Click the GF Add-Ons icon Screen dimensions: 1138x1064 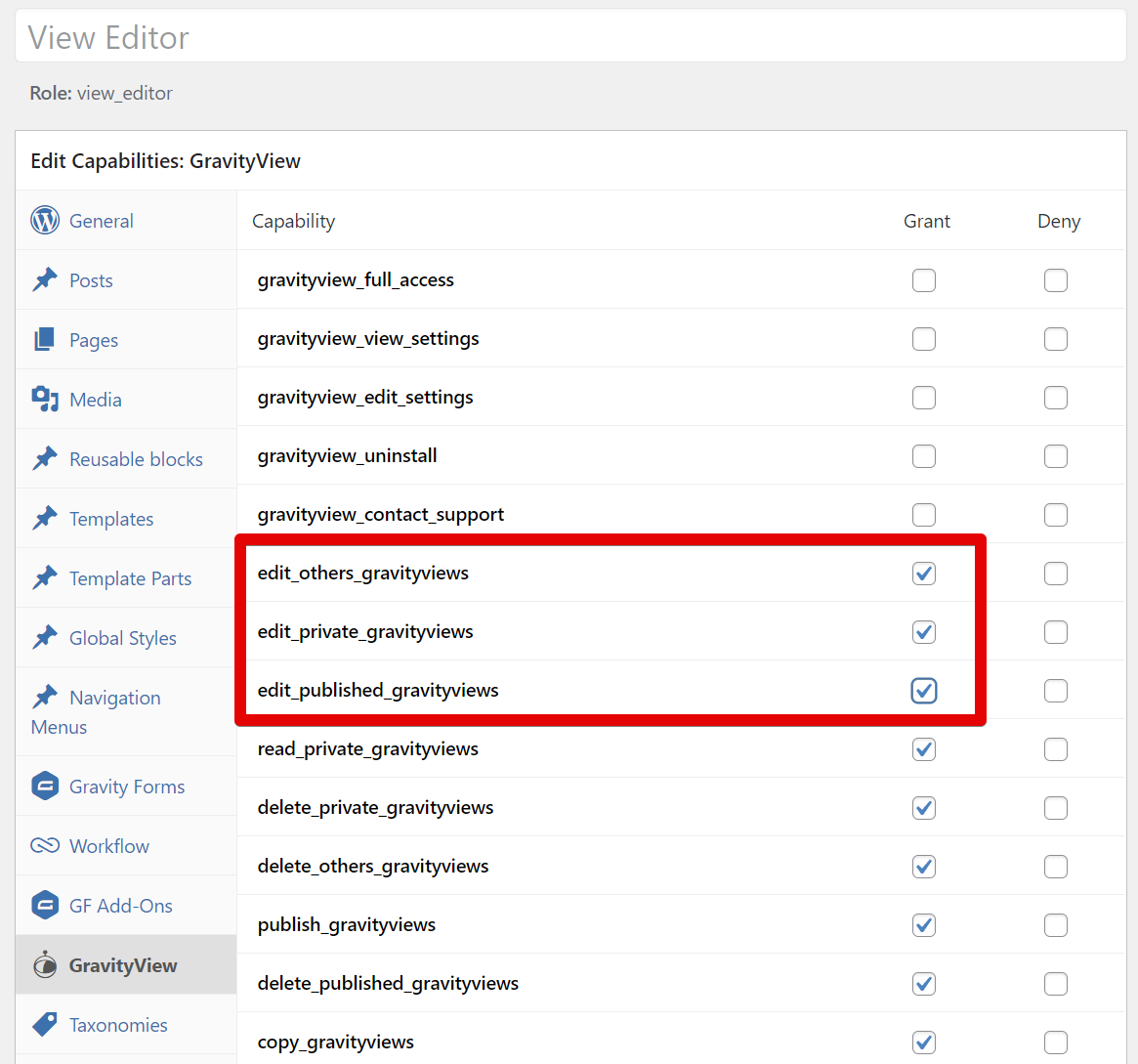[x=45, y=906]
